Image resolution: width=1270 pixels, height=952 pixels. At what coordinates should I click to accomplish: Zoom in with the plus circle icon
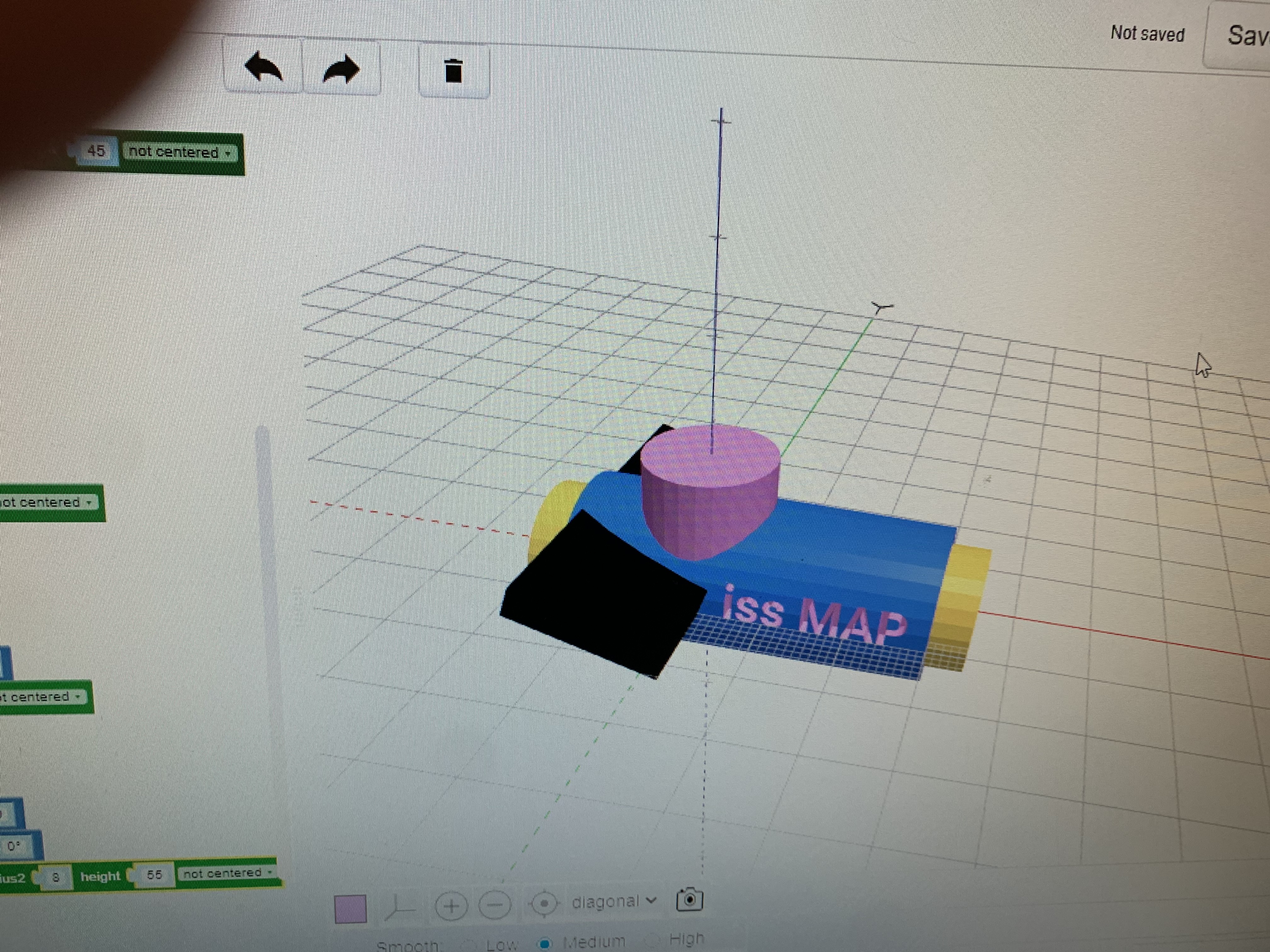(x=451, y=906)
